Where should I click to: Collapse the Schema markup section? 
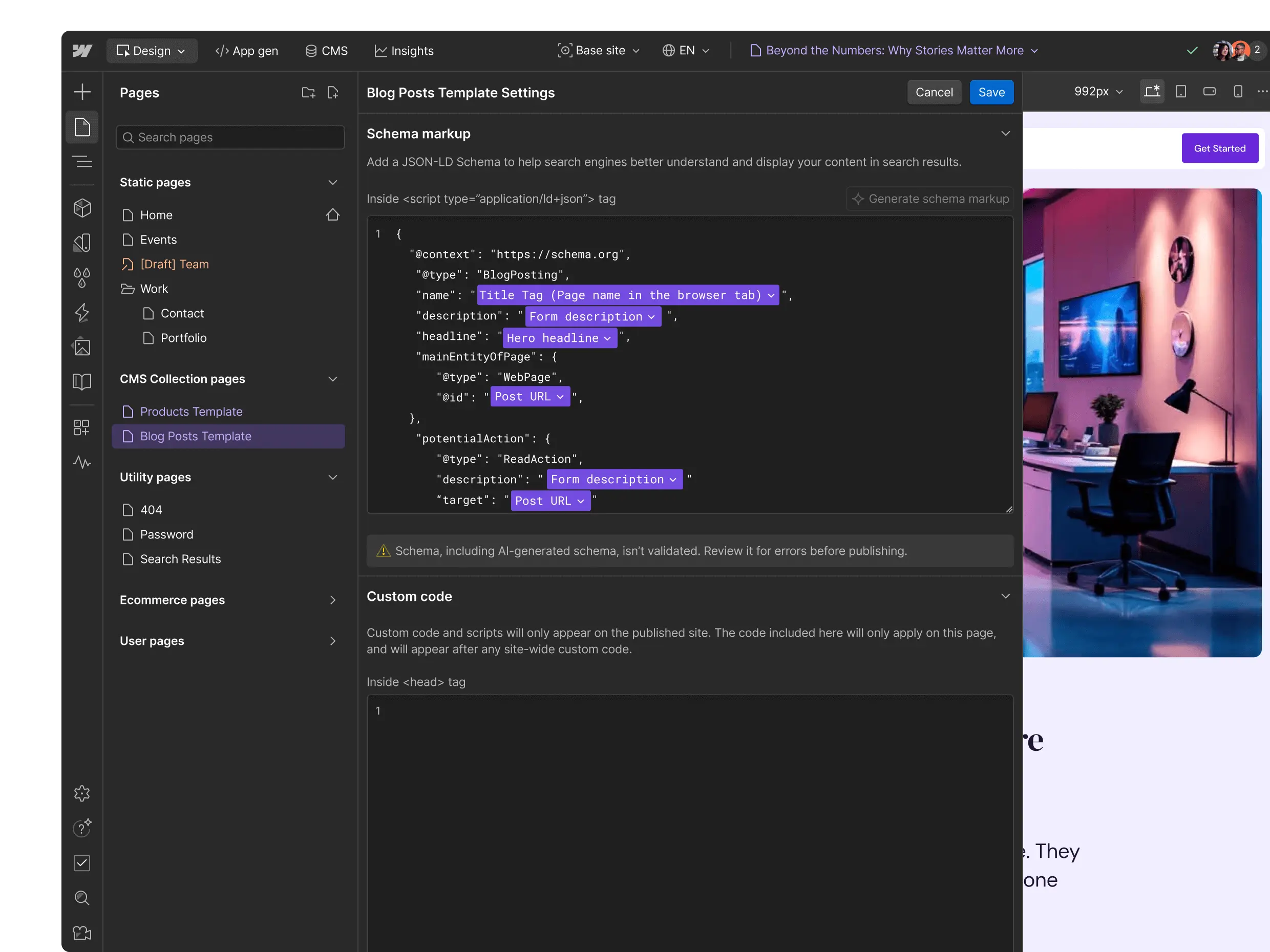click(x=1005, y=134)
